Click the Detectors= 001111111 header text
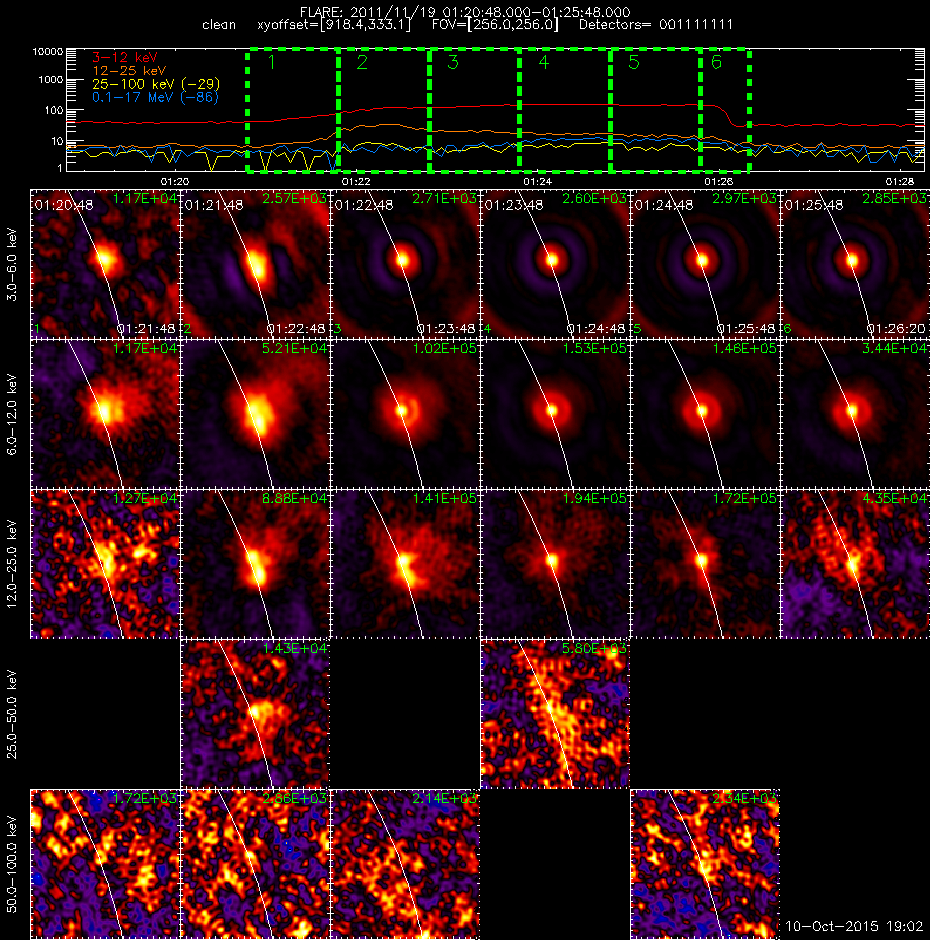Image resolution: width=930 pixels, height=940 pixels. pos(655,25)
